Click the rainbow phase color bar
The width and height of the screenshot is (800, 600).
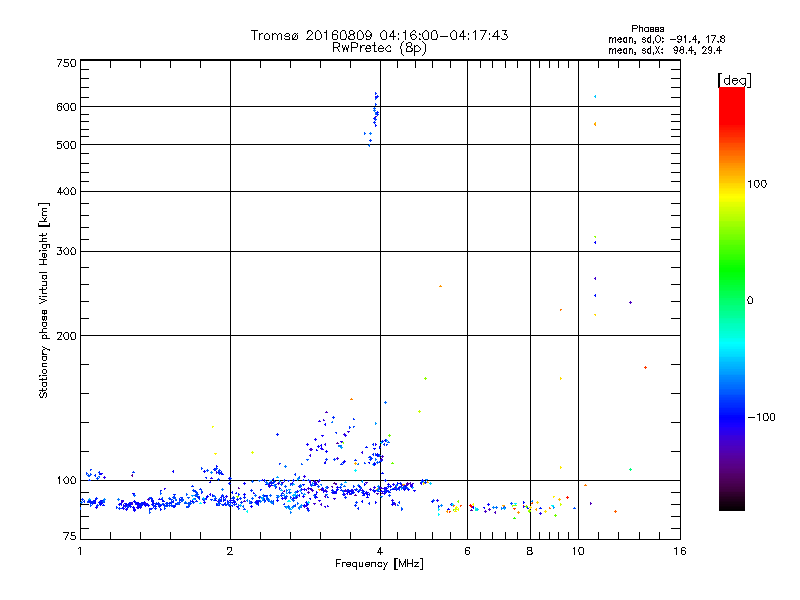click(x=732, y=298)
